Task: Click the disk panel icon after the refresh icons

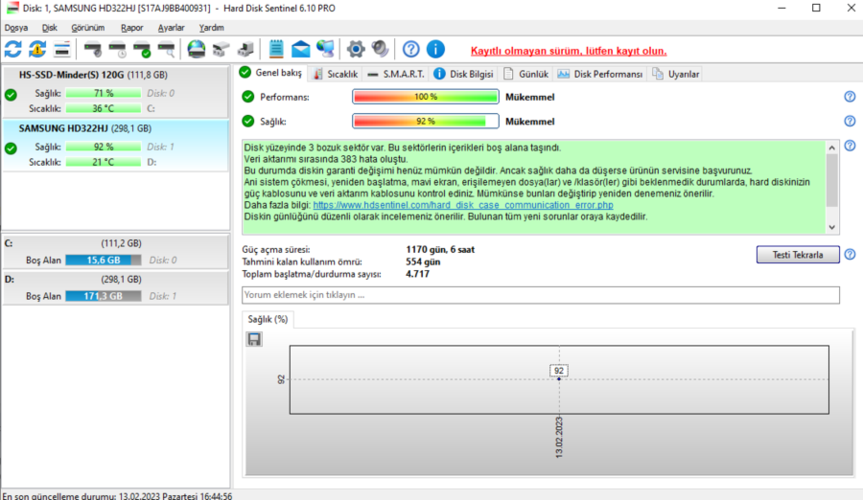Action: tap(62, 50)
